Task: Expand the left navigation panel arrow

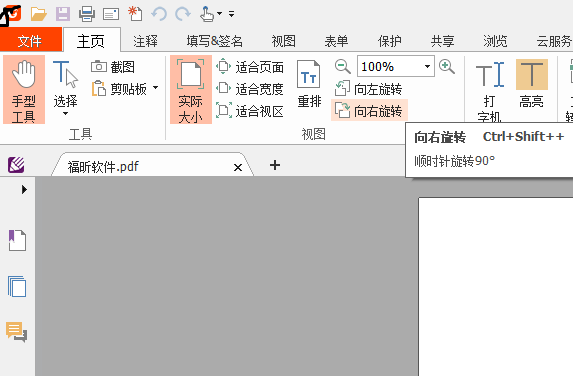Action: tap(24, 189)
